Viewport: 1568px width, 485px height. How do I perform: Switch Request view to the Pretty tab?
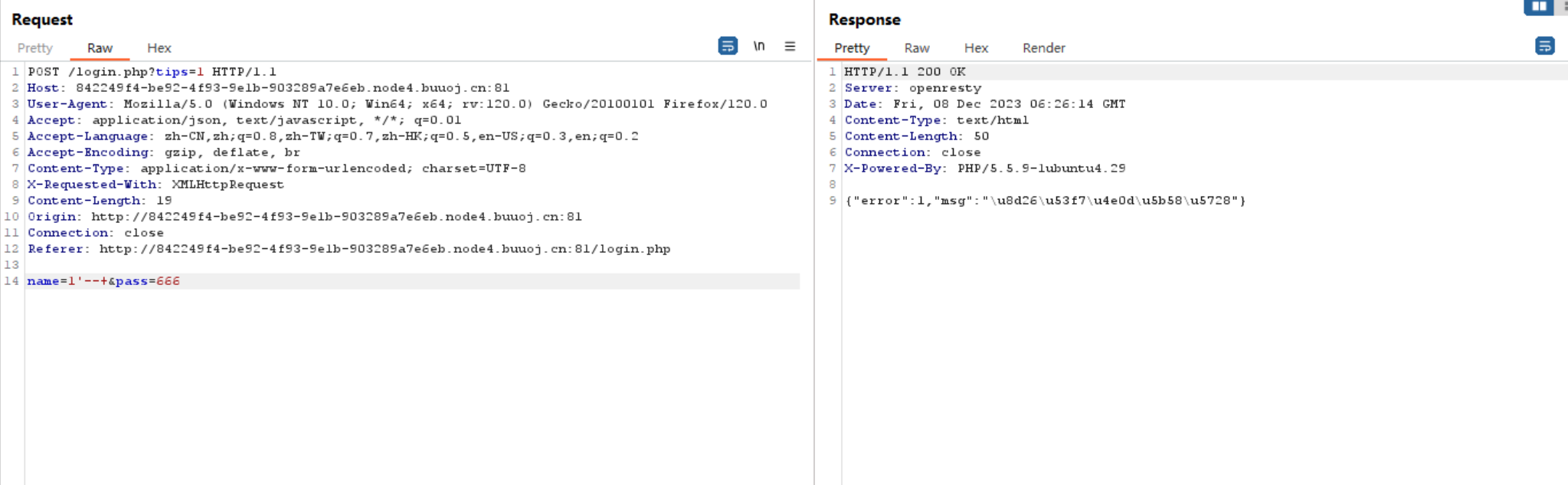[x=35, y=48]
